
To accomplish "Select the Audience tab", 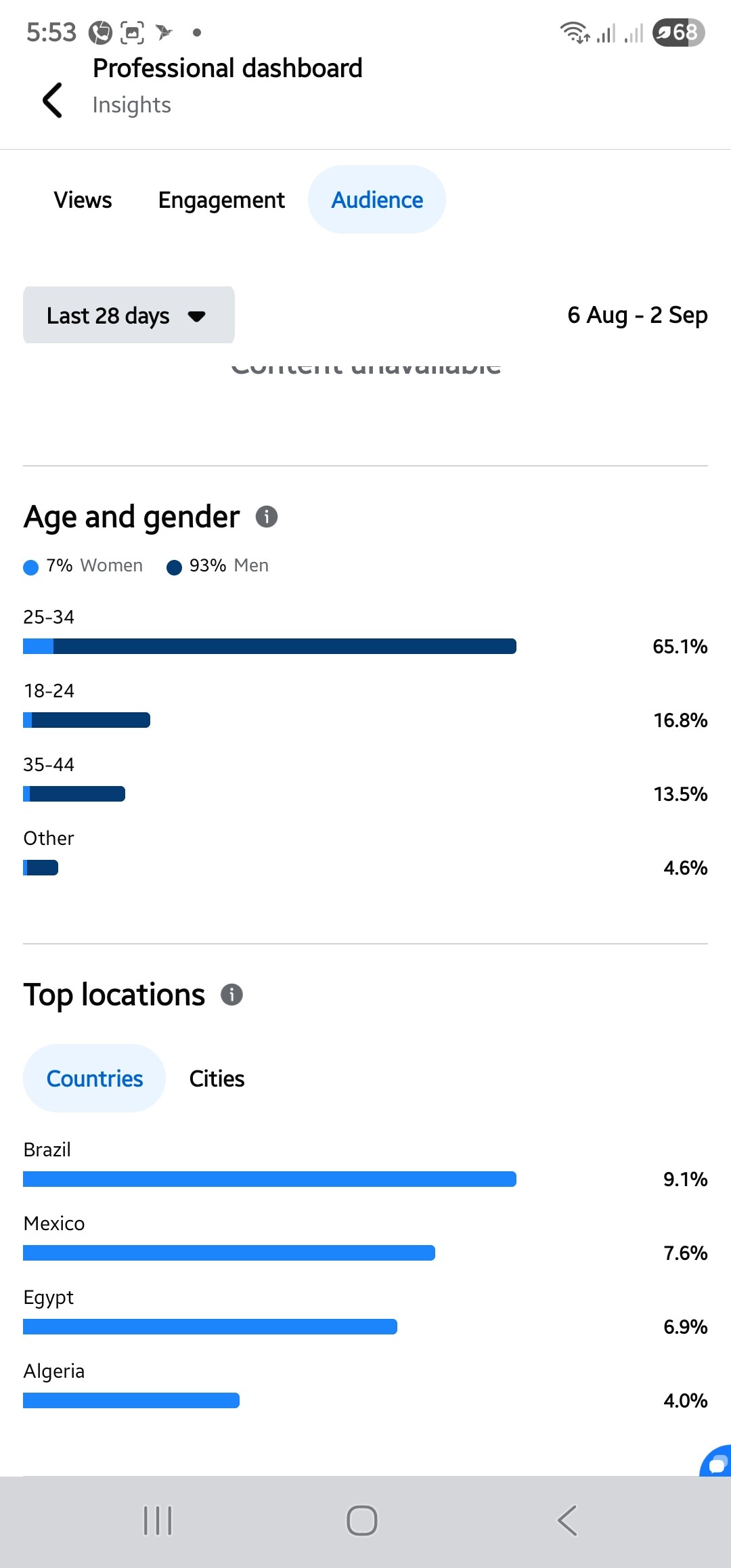I will pyautogui.click(x=377, y=200).
